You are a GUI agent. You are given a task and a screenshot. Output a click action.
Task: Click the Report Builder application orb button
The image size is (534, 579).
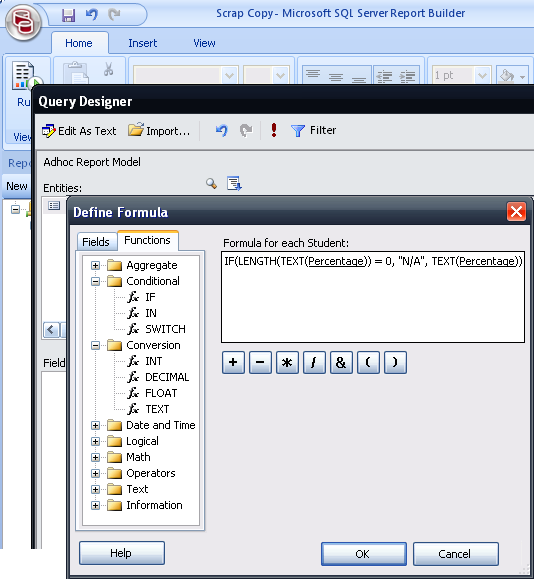[x=23, y=23]
